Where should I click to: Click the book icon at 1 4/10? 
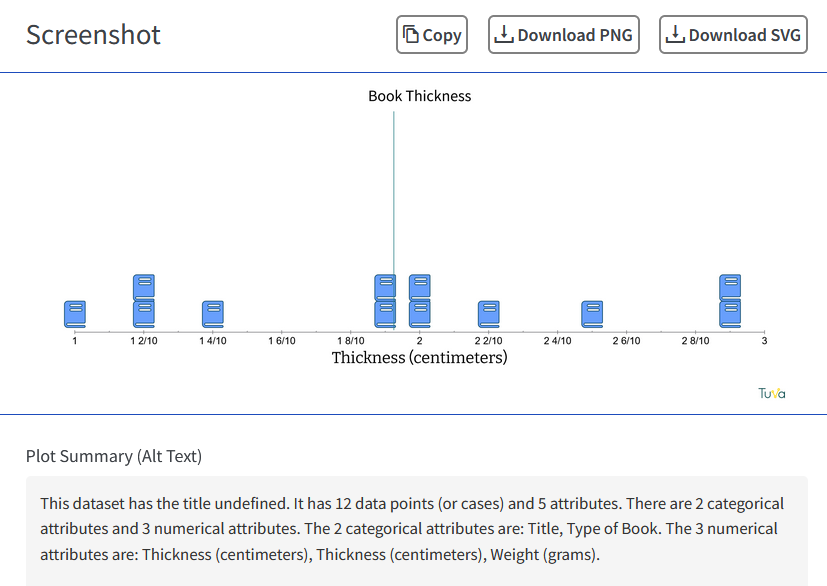coord(213,314)
